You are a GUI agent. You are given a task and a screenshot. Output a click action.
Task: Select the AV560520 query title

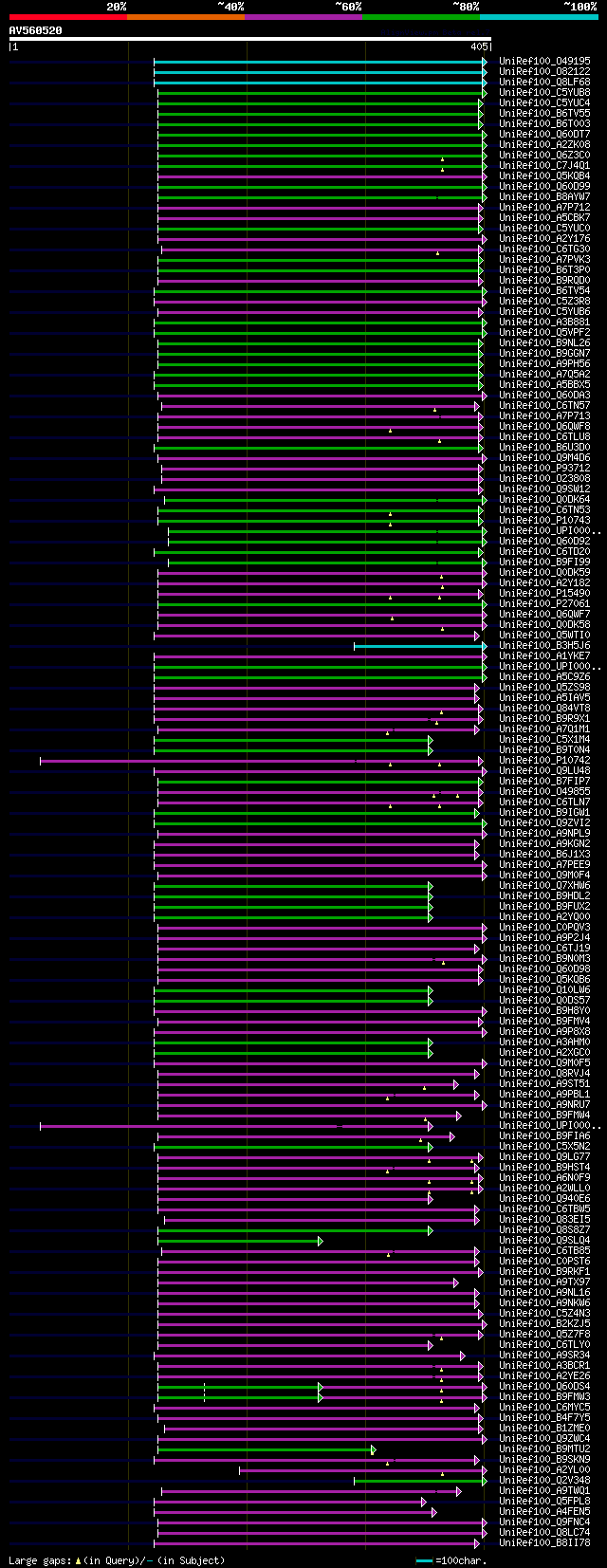tap(36, 30)
